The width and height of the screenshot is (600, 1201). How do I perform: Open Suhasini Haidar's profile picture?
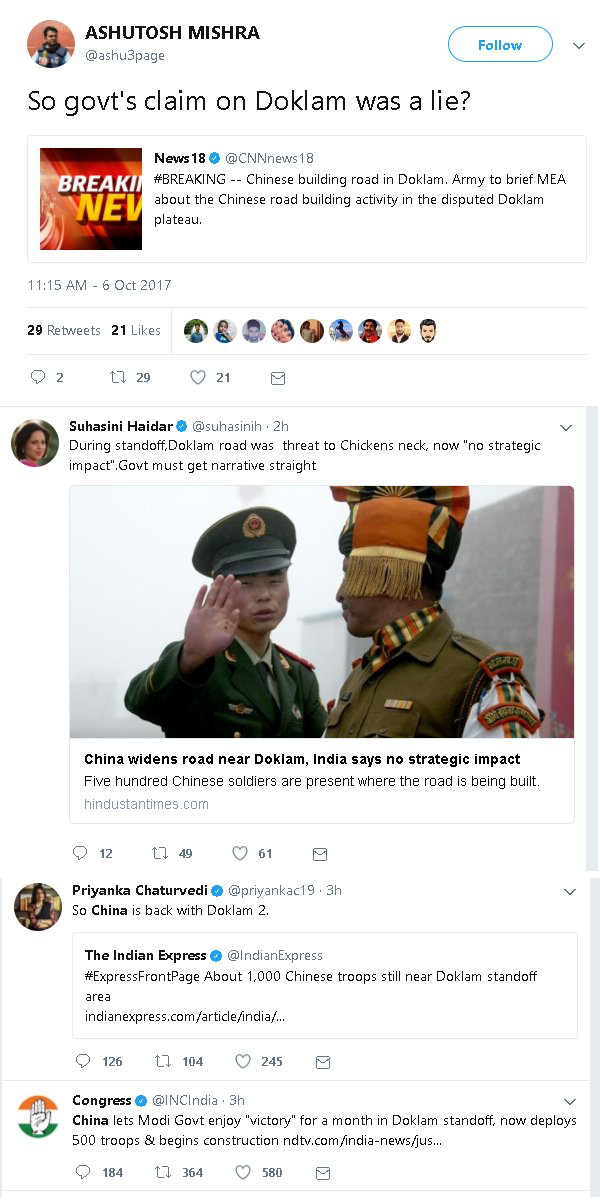(x=35, y=443)
